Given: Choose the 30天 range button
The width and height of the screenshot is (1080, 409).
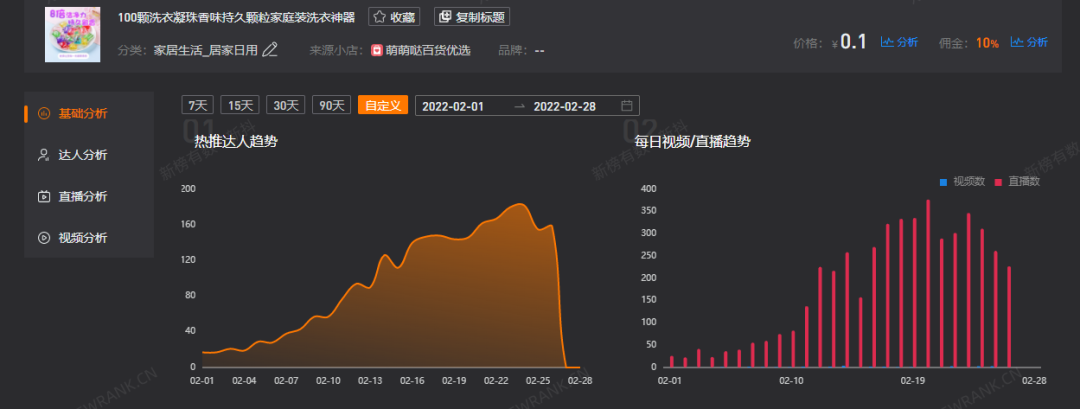Looking at the screenshot, I should click(285, 105).
